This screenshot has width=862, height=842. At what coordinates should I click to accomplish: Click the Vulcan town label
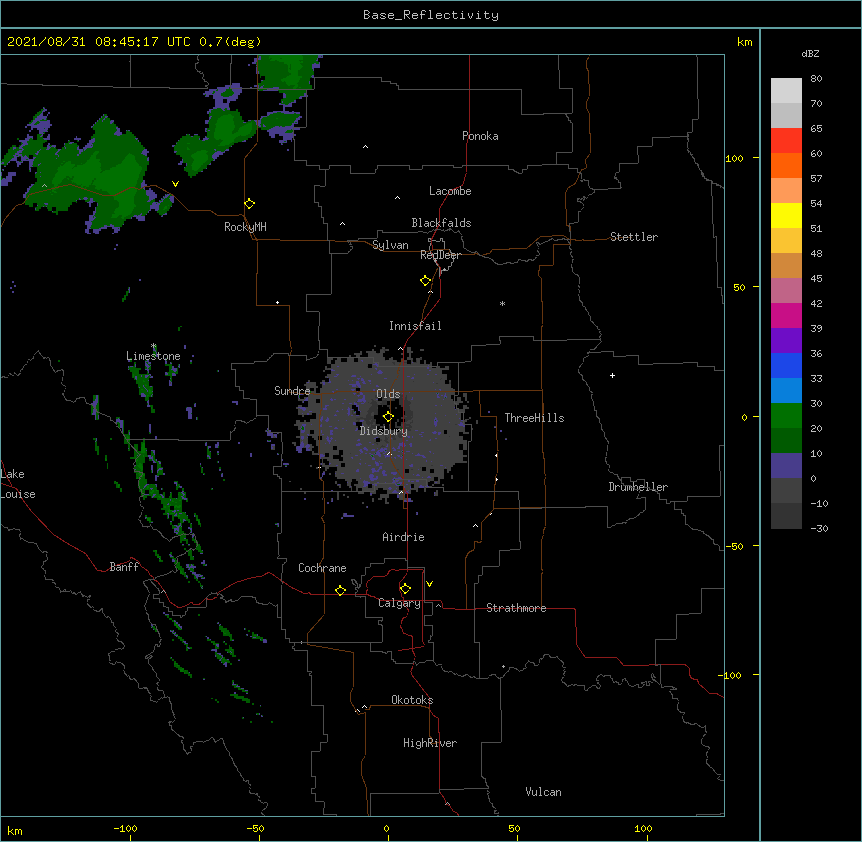pyautogui.click(x=543, y=792)
